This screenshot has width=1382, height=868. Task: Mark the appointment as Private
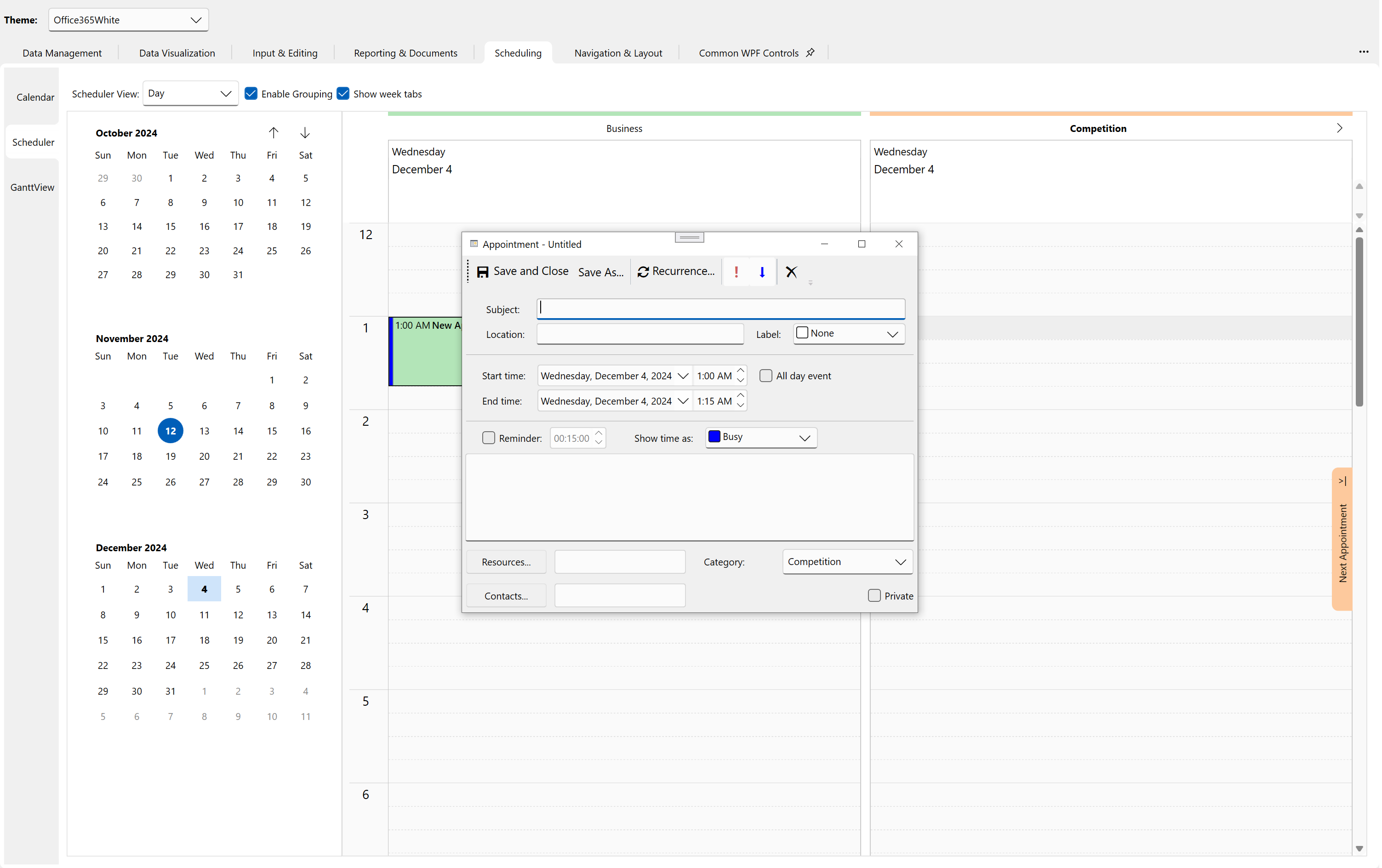click(874, 595)
